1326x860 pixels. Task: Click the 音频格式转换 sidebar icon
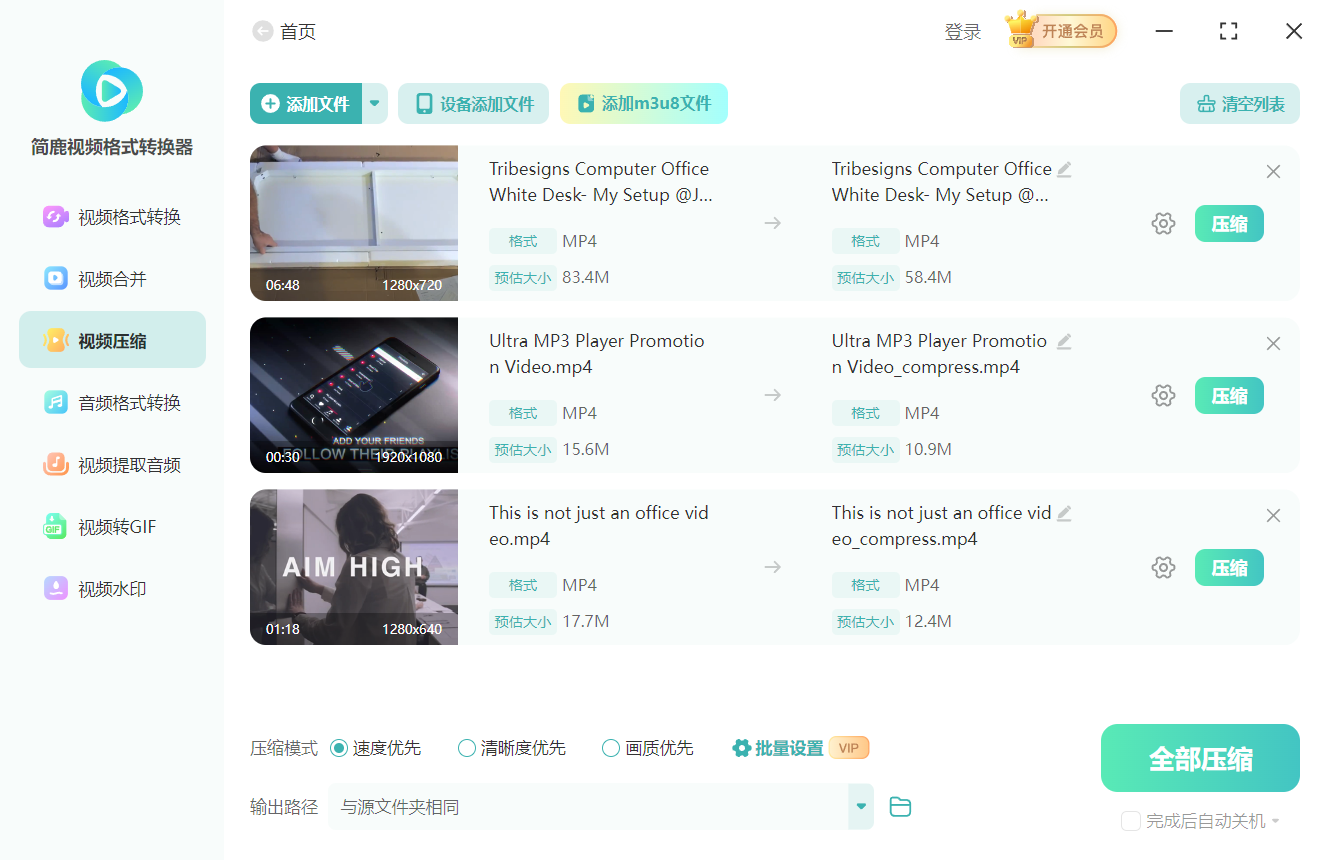[55, 403]
